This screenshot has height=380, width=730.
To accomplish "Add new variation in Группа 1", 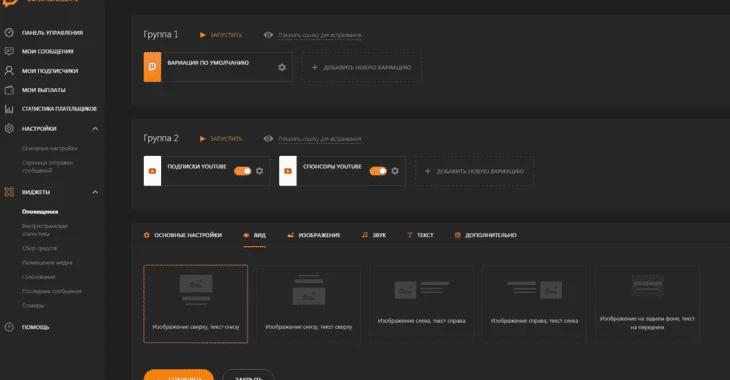I will tap(362, 68).
